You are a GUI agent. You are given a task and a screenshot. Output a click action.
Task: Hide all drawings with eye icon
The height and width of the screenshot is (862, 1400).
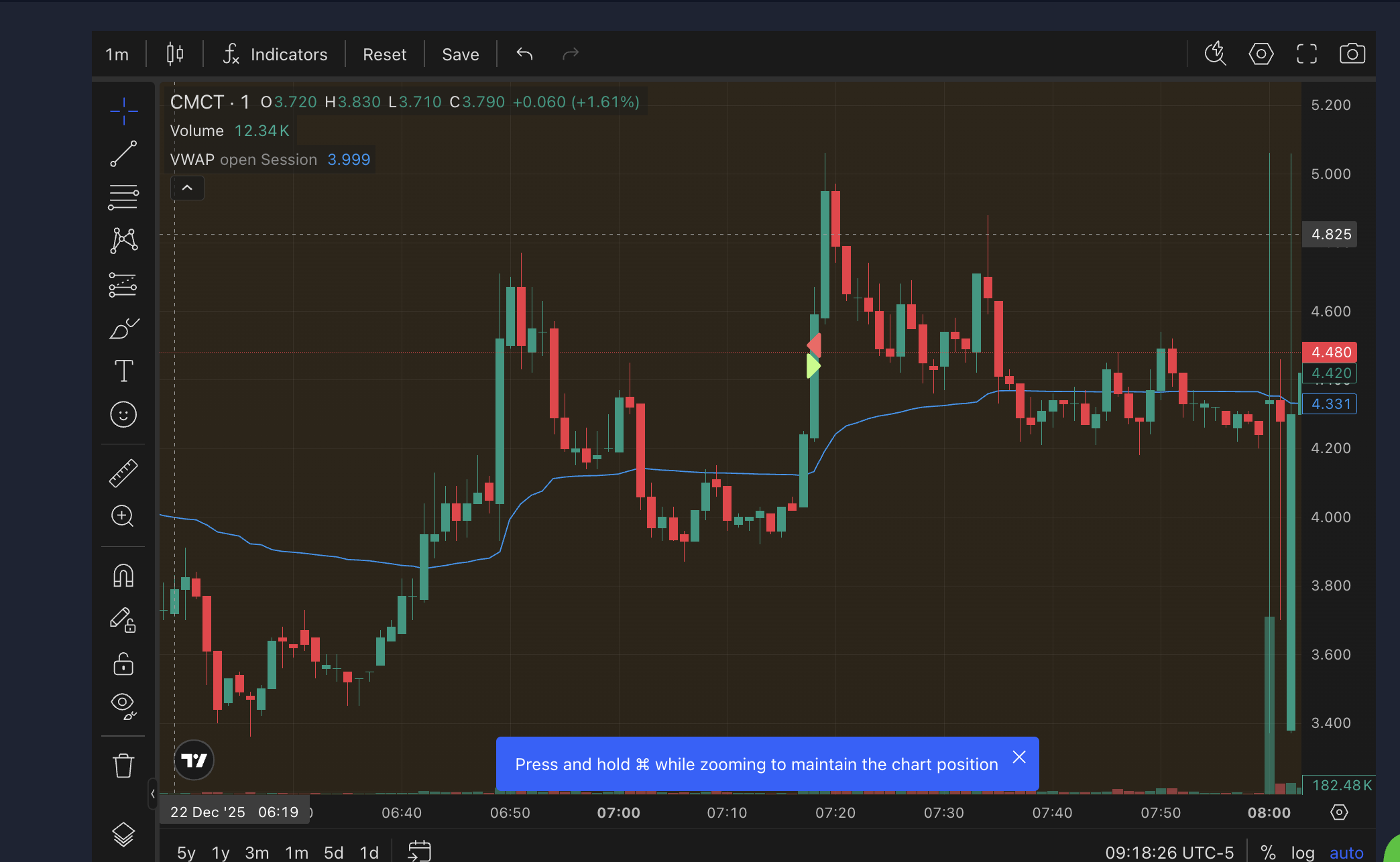[123, 705]
